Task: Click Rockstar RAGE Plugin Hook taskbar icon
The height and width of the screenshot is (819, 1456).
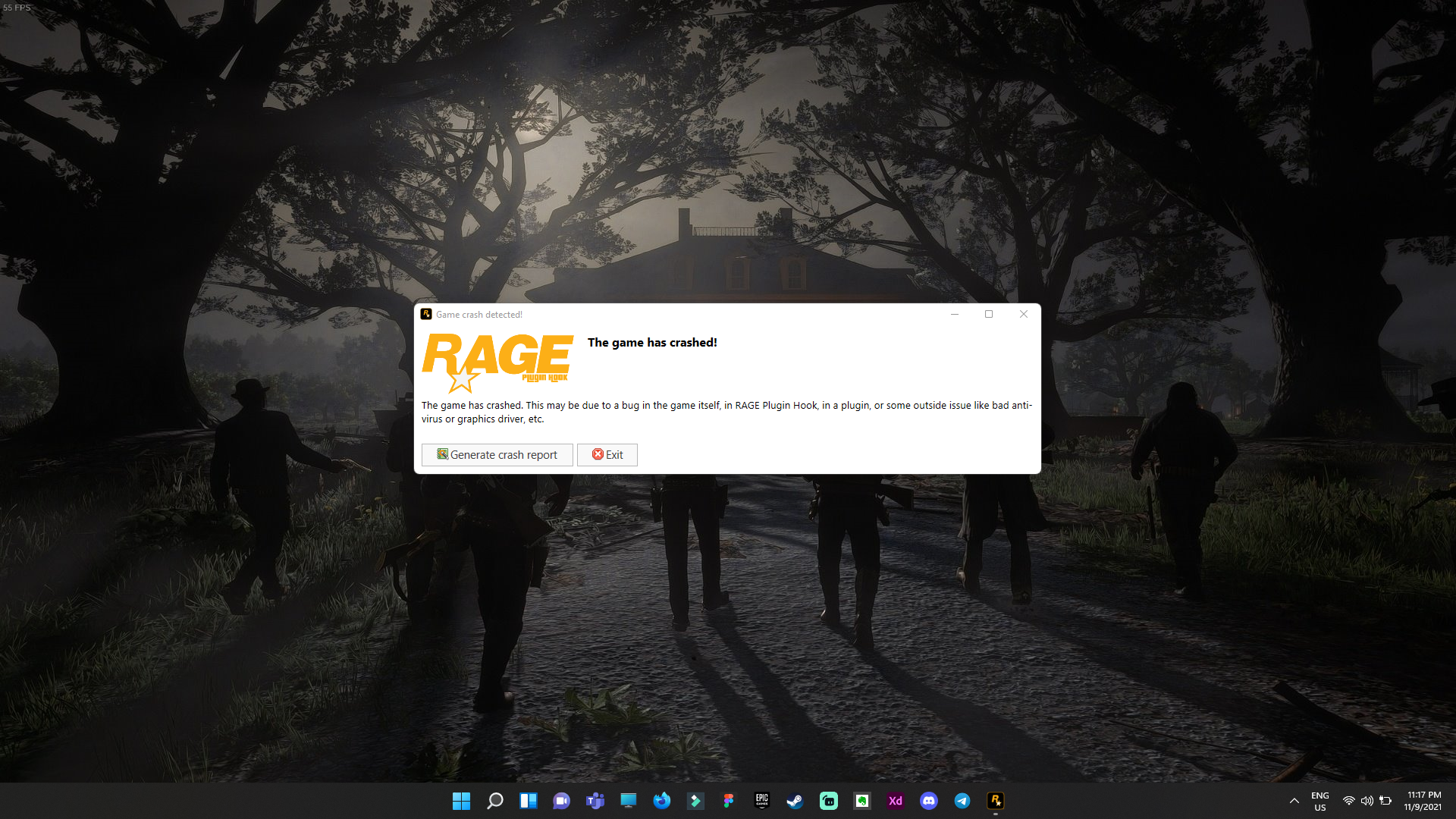Action: [996, 801]
